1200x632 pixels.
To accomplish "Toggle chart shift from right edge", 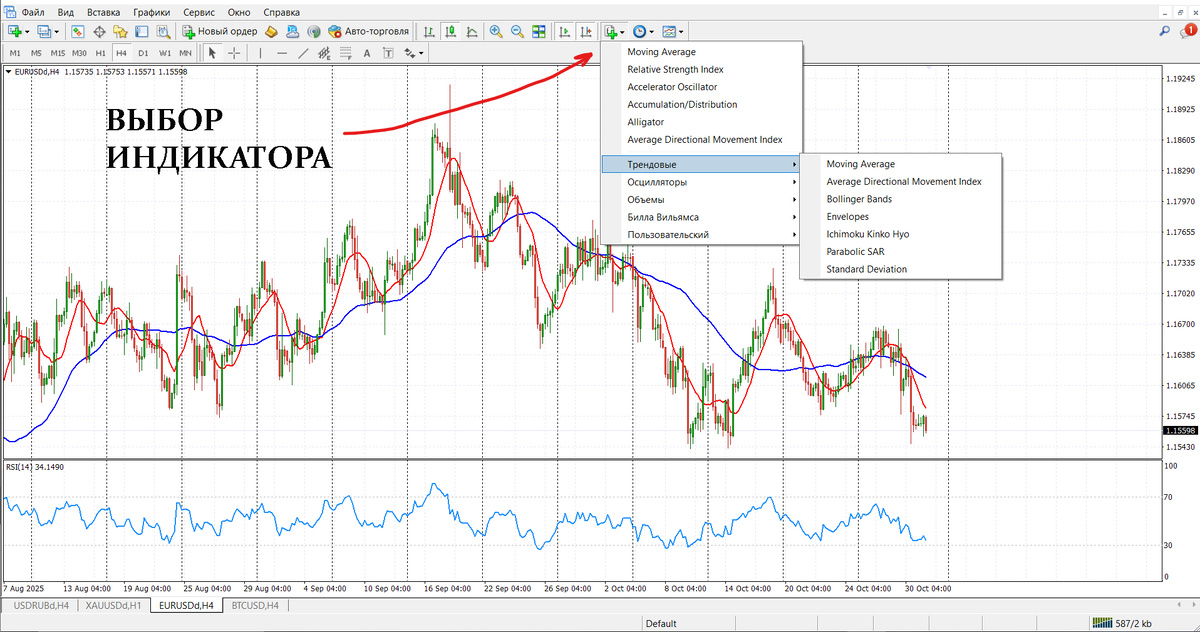I will (586, 31).
